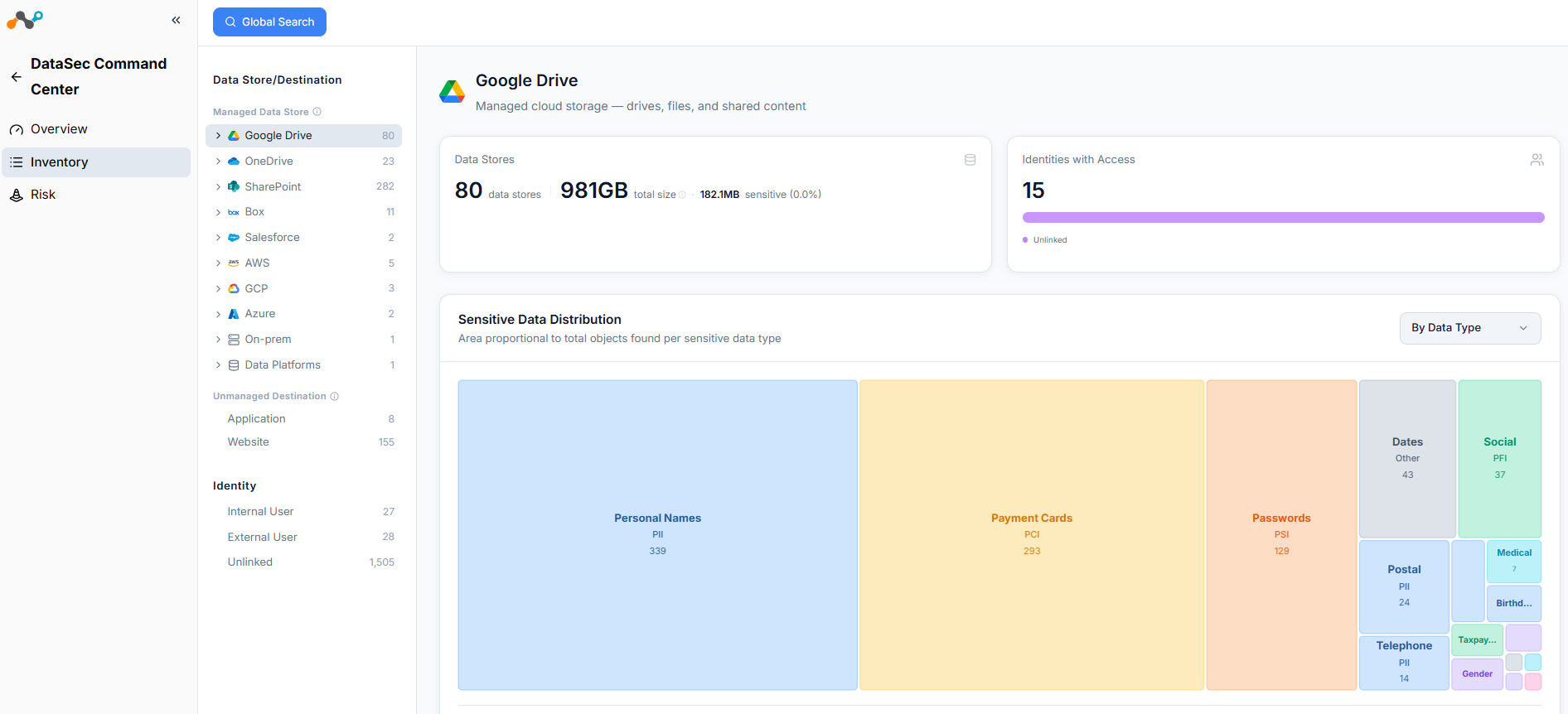
Task: Click the Salesforce cloud icon
Action: click(234, 238)
